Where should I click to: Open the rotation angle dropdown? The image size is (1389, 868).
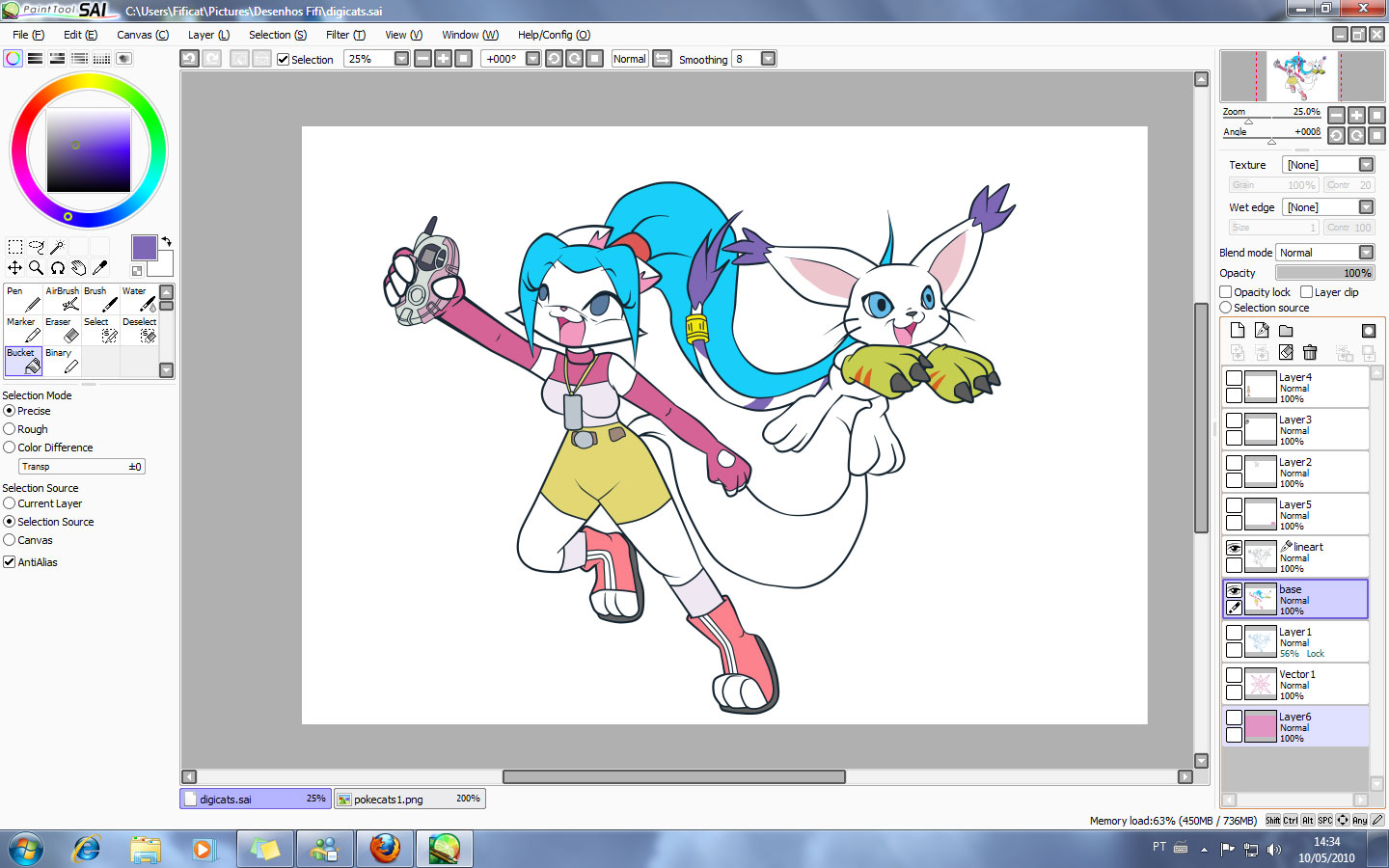pyautogui.click(x=532, y=59)
